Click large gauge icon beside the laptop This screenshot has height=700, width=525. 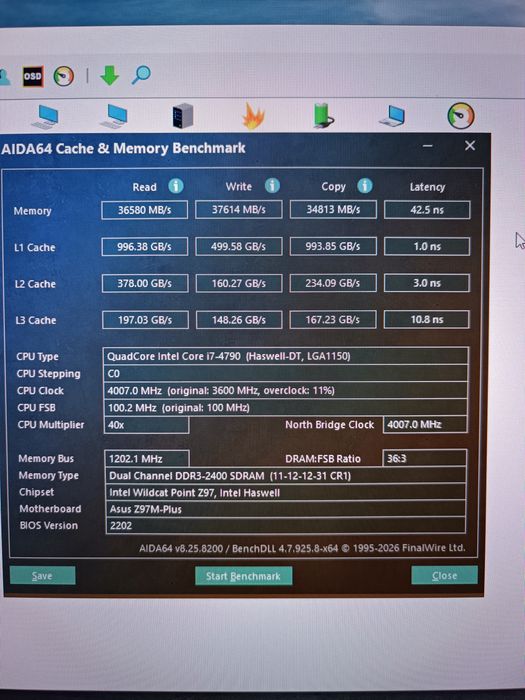point(461,116)
